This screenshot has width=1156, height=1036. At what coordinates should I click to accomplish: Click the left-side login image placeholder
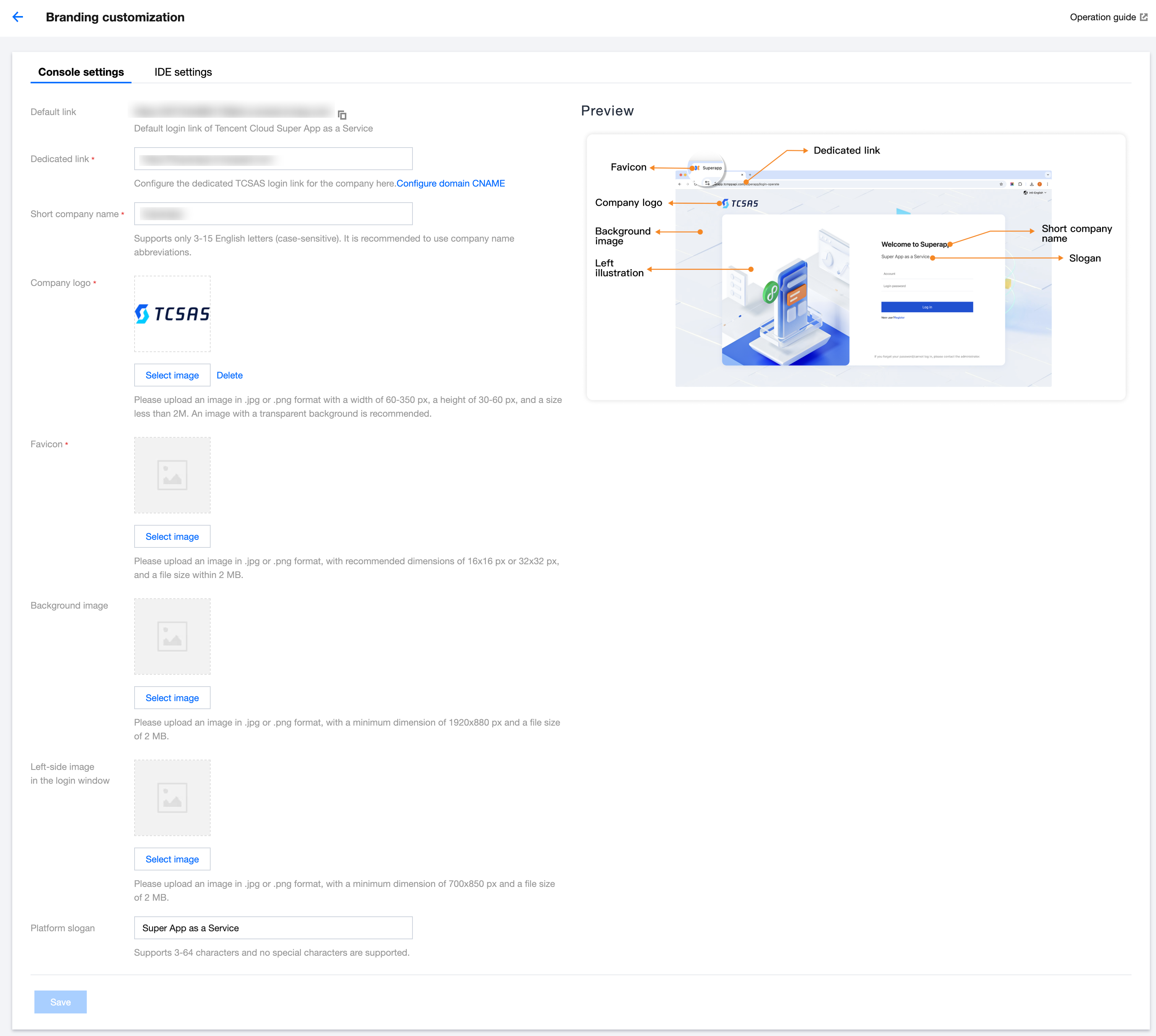pyautogui.click(x=172, y=797)
